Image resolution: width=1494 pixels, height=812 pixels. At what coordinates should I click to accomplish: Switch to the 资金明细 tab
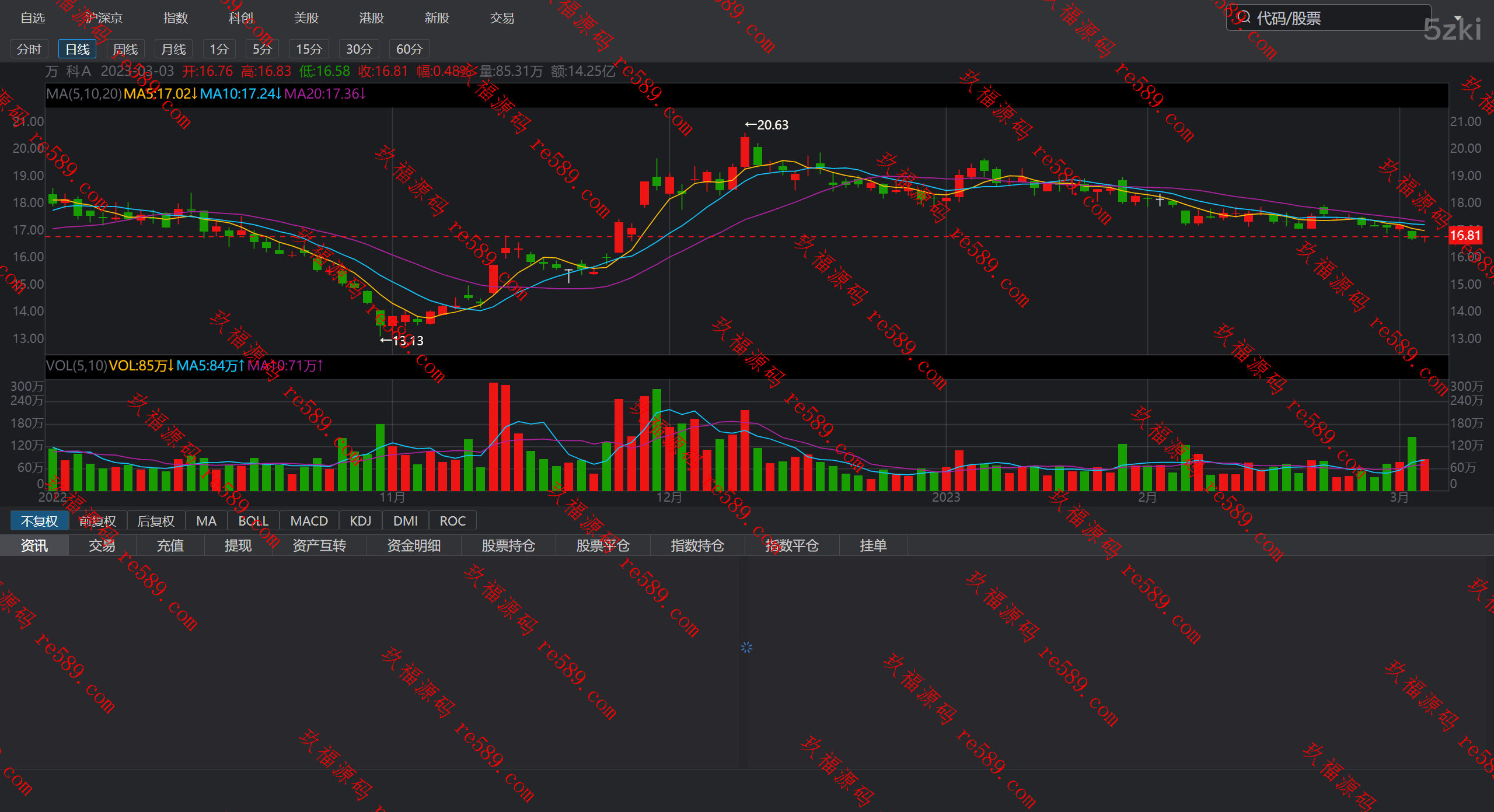click(x=413, y=545)
